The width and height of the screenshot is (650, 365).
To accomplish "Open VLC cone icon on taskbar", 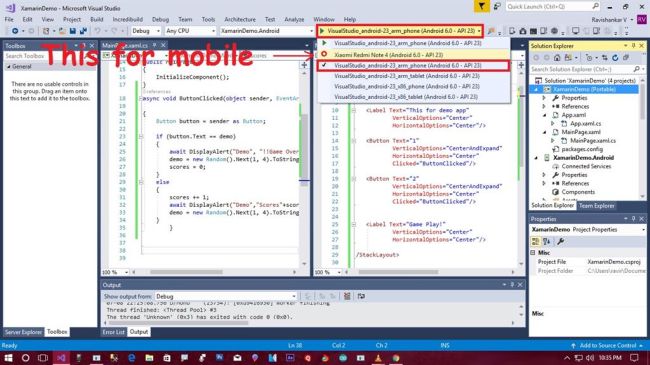I will [378, 358].
